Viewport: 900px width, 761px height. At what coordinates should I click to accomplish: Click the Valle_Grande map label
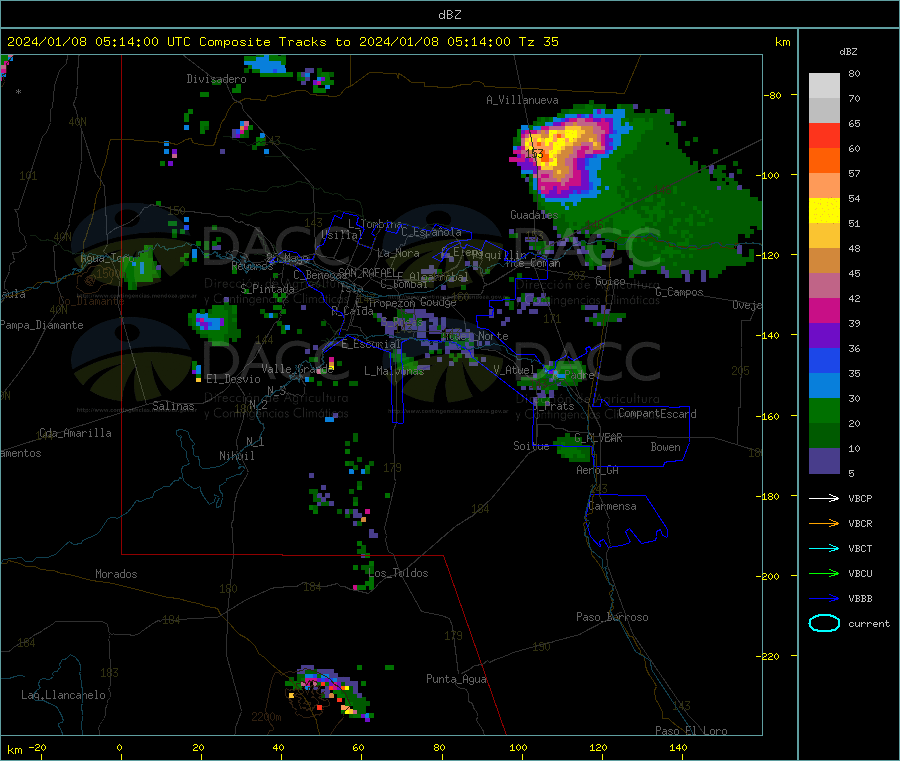pyautogui.click(x=297, y=368)
